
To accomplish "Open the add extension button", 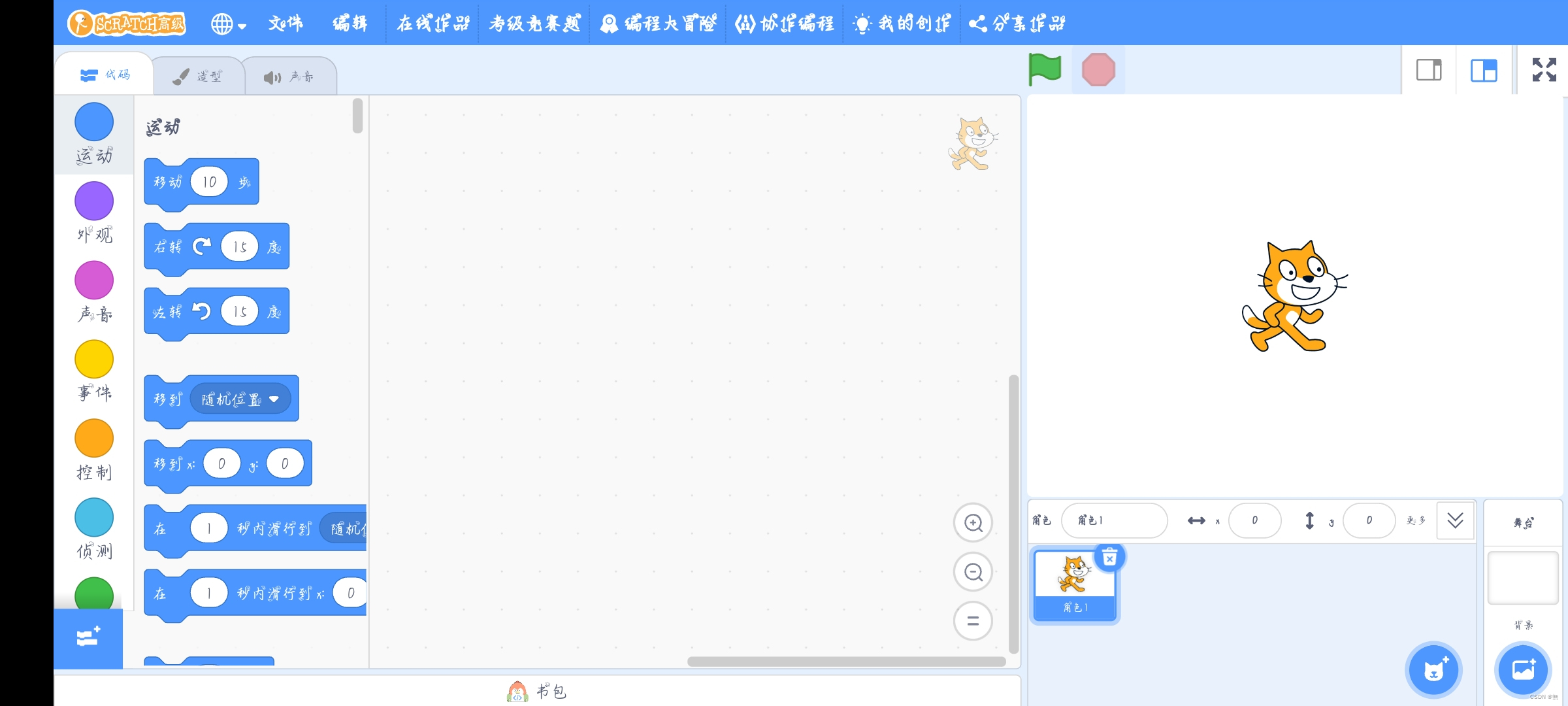I will pyautogui.click(x=88, y=637).
